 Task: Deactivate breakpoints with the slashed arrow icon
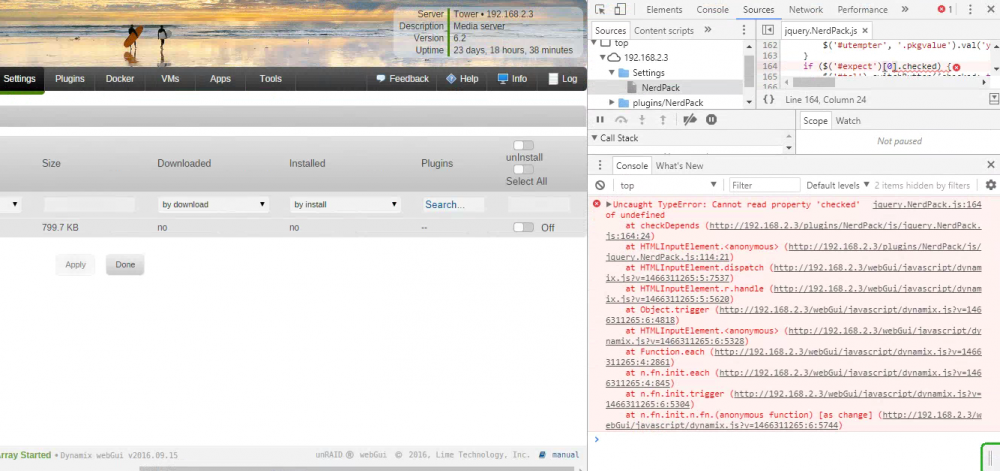click(689, 120)
